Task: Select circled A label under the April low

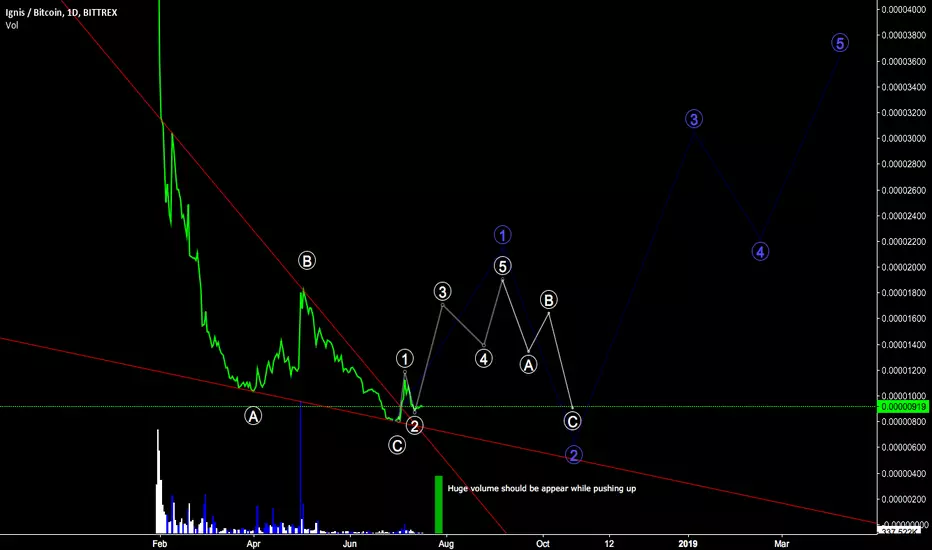Action: tap(253, 416)
